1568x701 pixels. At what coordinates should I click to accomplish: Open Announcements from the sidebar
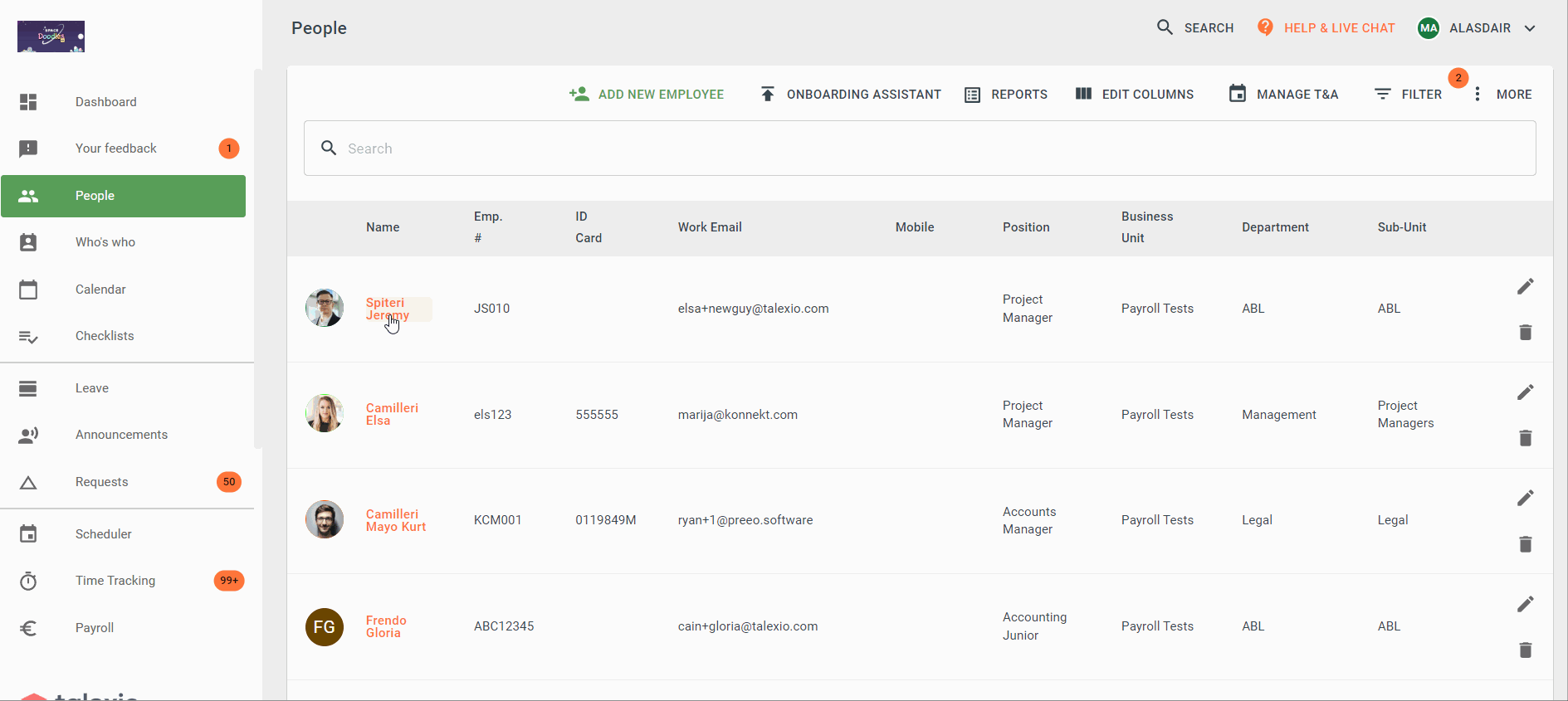[x=124, y=435]
